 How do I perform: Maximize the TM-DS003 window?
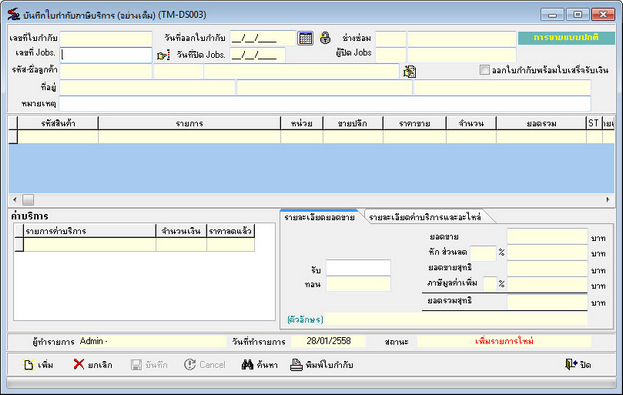point(577,15)
